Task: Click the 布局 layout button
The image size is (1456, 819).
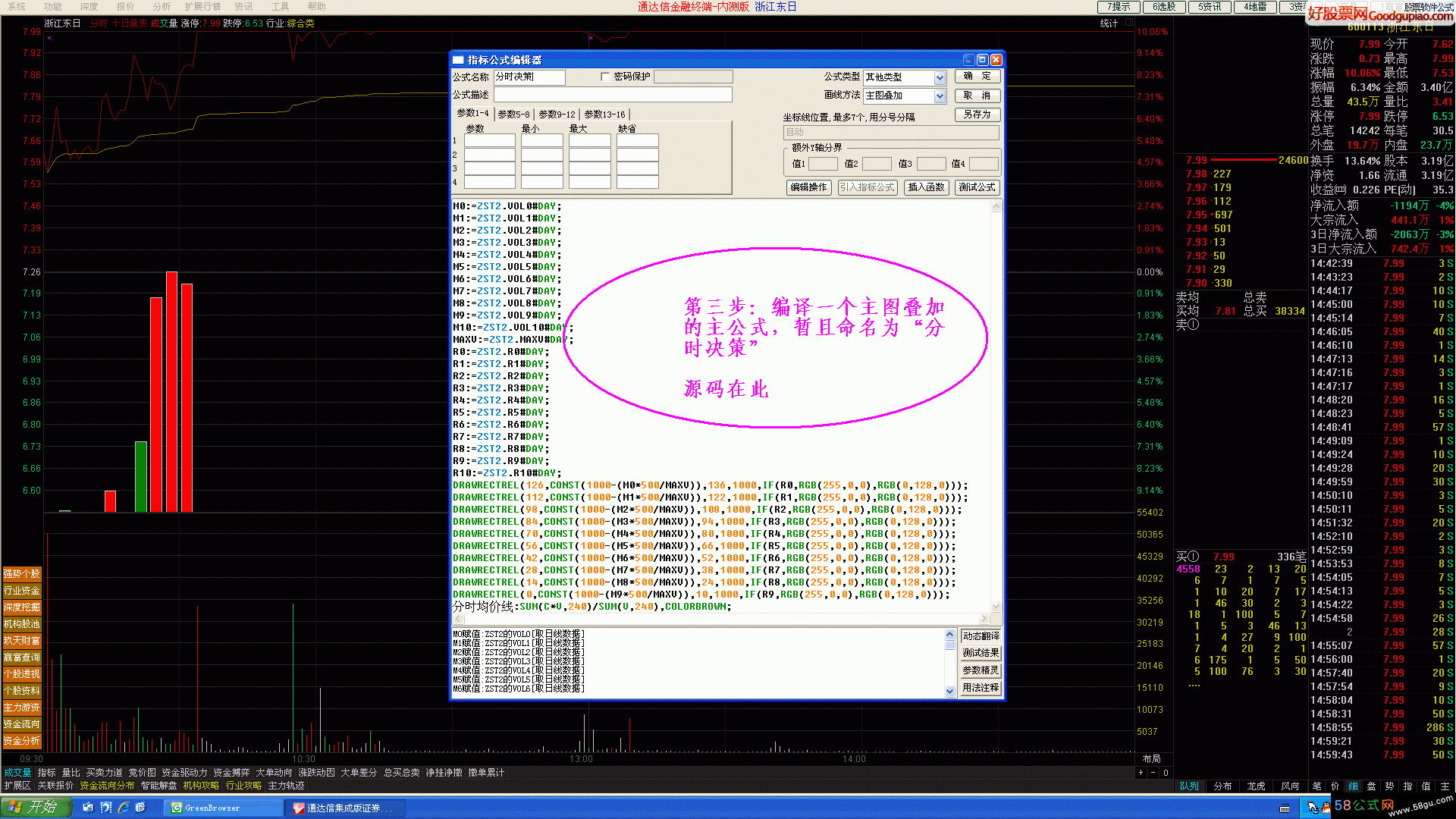Action: pyautogui.click(x=1152, y=759)
